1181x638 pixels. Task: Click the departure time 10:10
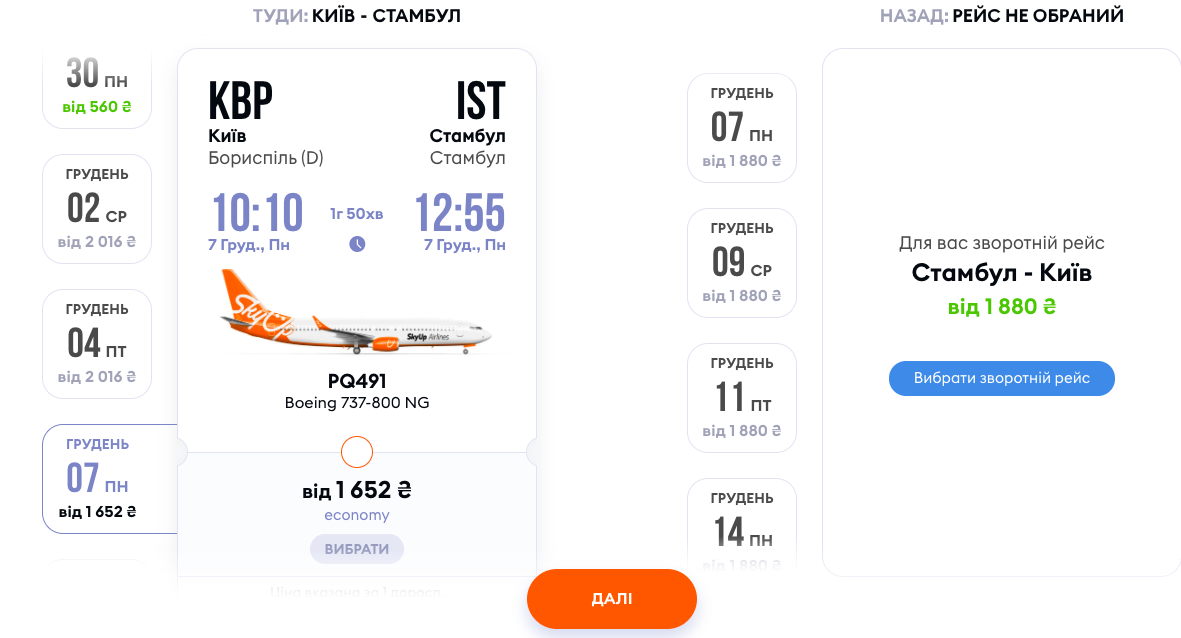pos(257,212)
